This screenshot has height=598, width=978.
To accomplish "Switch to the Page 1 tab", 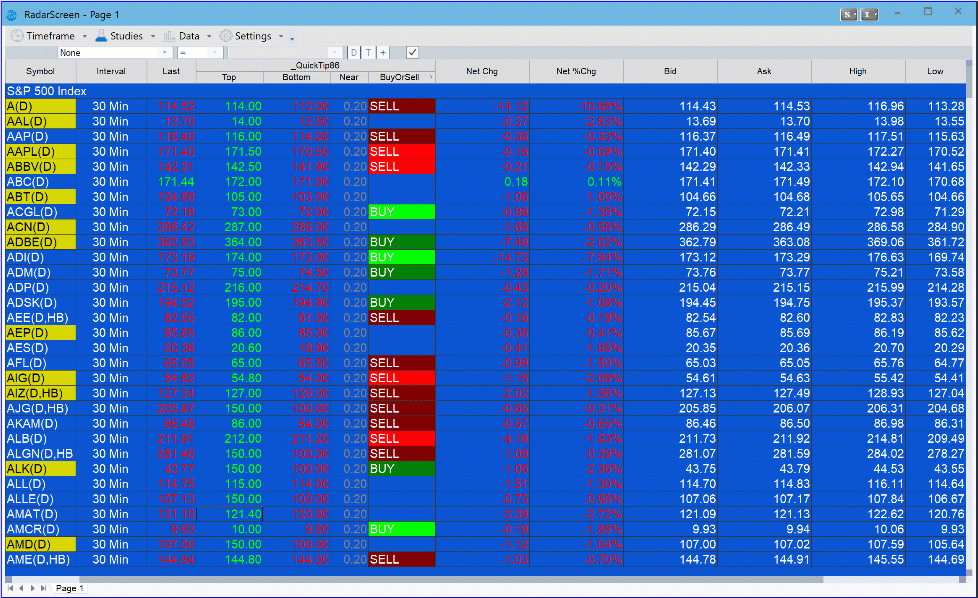I will tap(69, 588).
